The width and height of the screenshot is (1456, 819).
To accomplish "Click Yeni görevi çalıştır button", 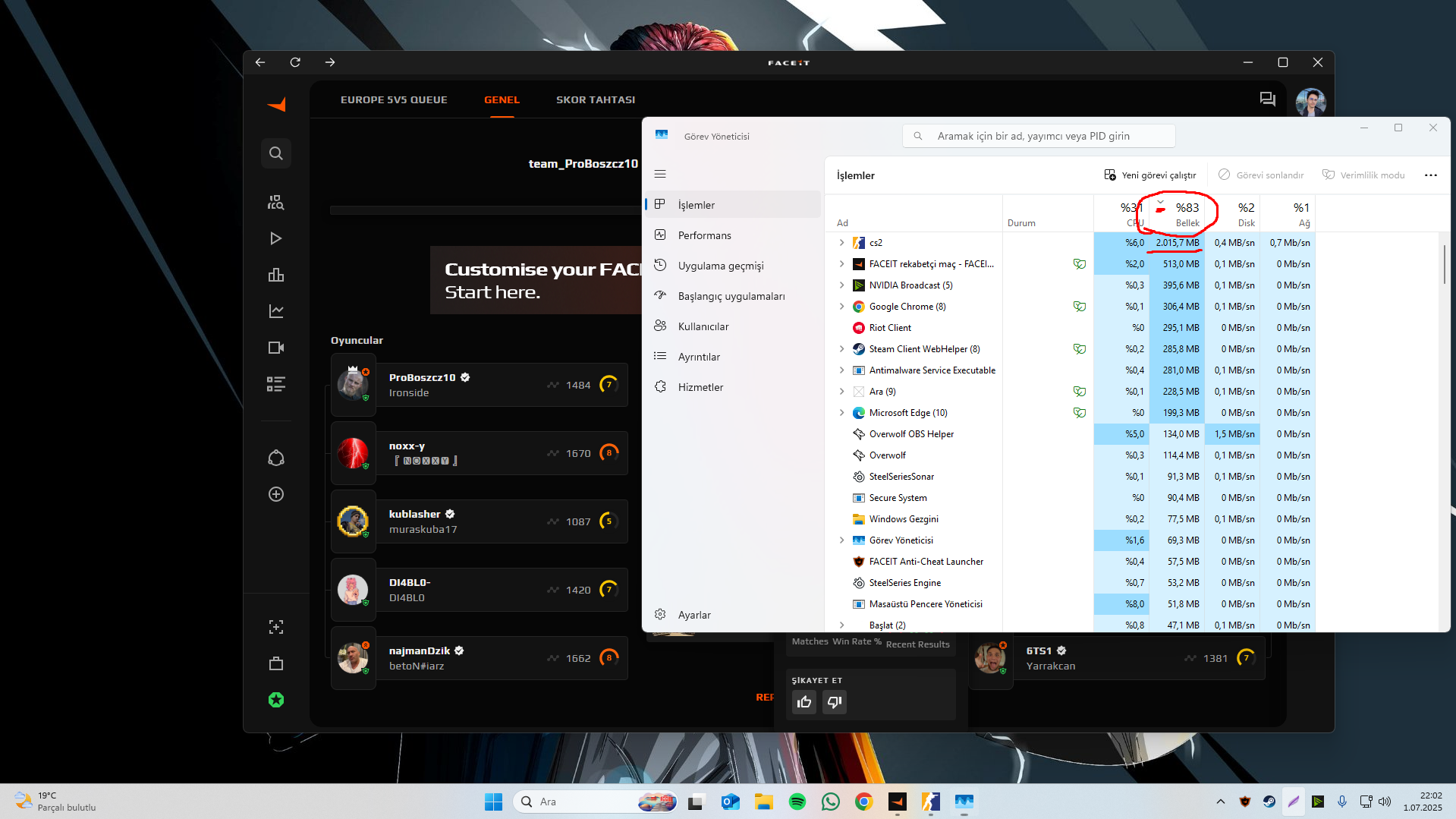I will pos(1149,175).
